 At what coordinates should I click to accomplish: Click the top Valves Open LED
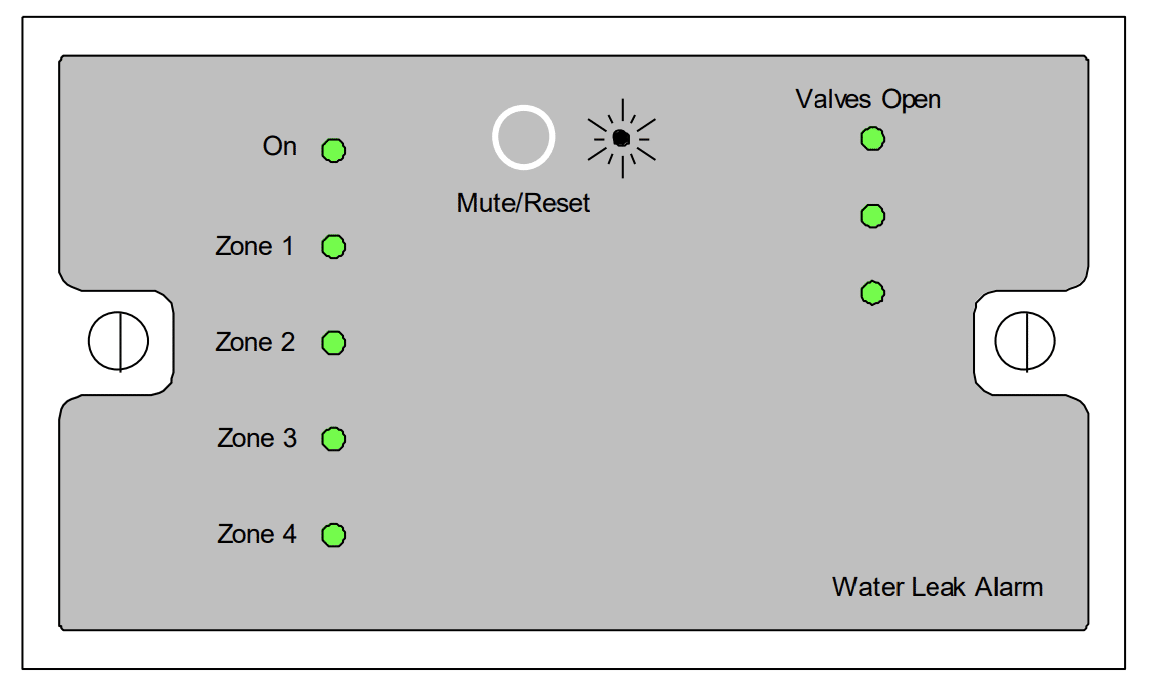[x=872, y=139]
